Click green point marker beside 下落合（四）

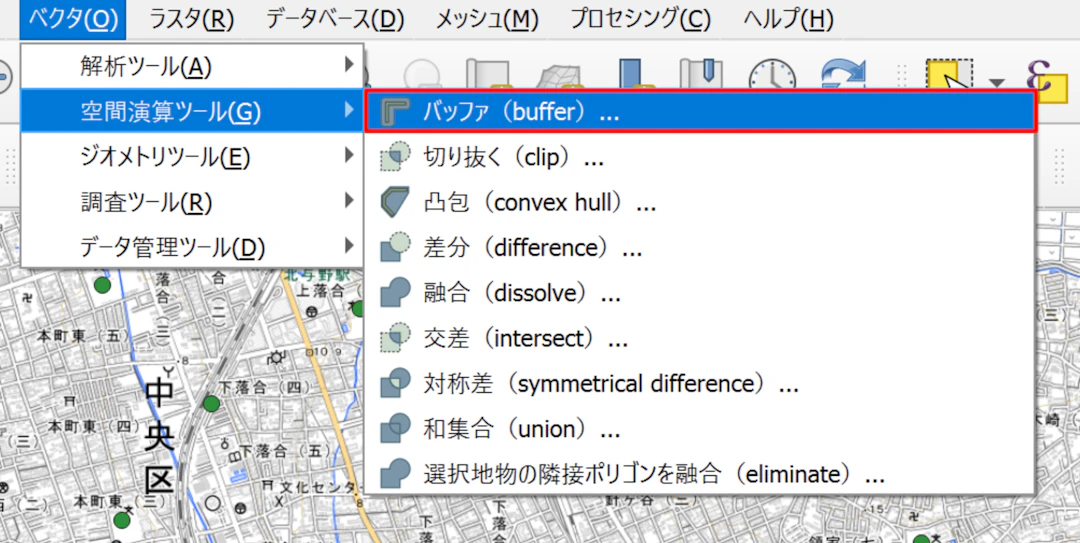click(x=211, y=404)
